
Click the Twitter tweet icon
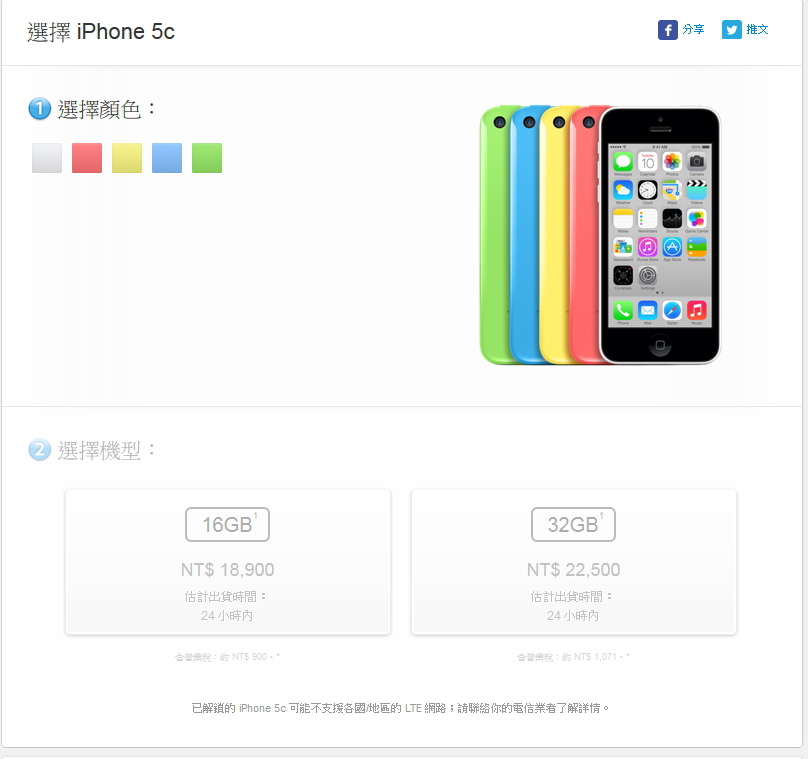[731, 30]
